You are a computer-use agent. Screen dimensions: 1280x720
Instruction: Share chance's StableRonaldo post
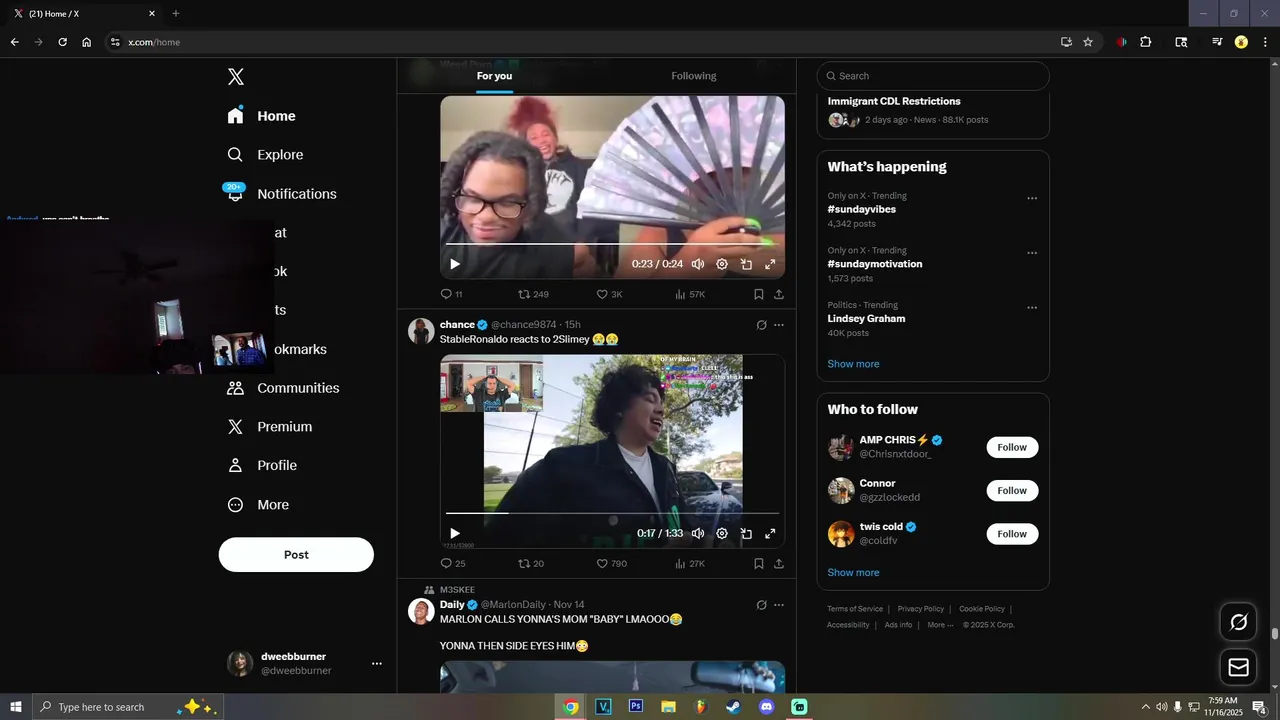click(x=779, y=564)
